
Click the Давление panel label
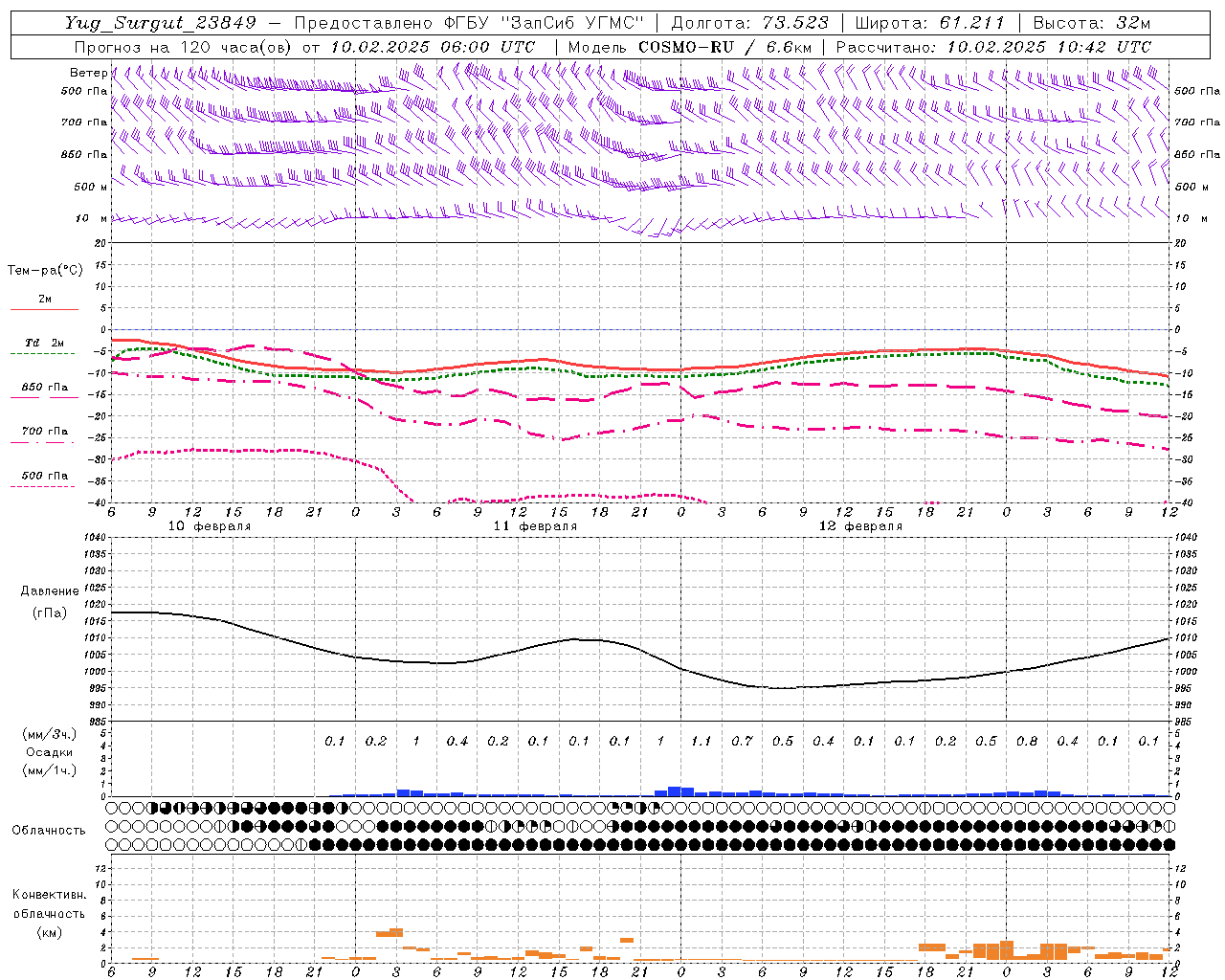[50, 591]
